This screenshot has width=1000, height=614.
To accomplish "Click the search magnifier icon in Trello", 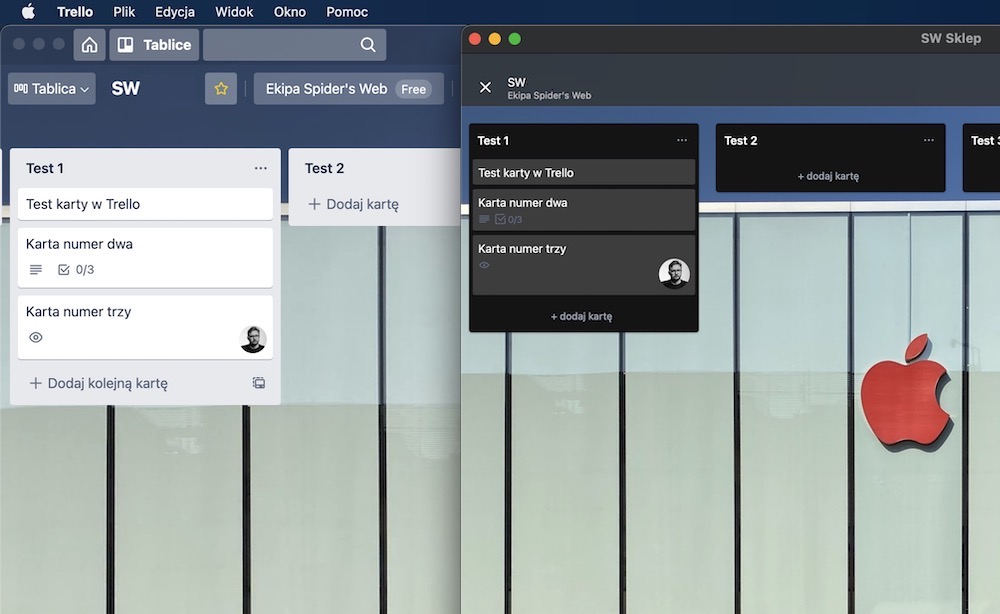I will [x=368, y=45].
